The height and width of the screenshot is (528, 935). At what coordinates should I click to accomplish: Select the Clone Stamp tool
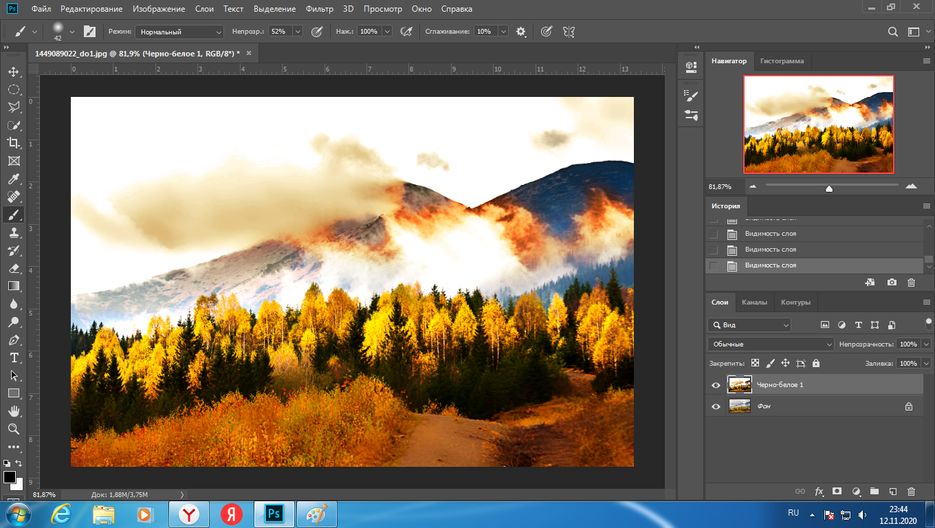pyautogui.click(x=13, y=233)
